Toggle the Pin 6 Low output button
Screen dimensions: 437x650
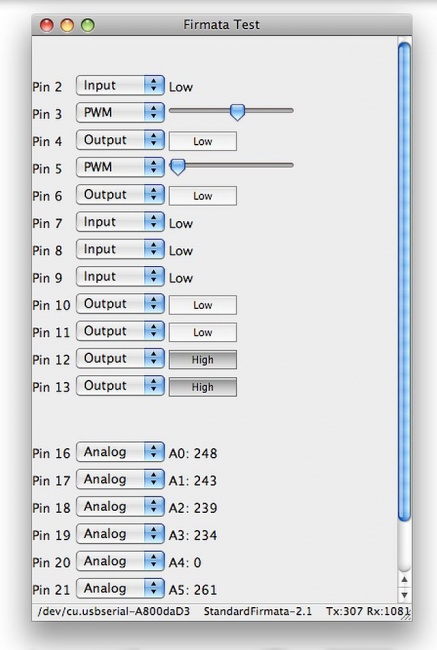click(203, 196)
